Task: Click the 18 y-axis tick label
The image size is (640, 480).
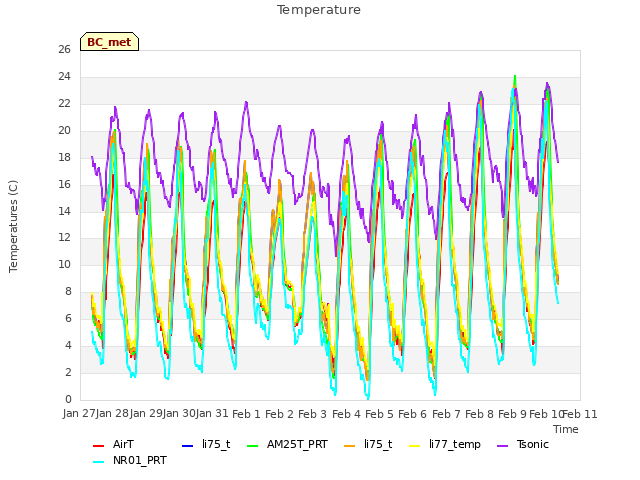Action: pos(64,157)
